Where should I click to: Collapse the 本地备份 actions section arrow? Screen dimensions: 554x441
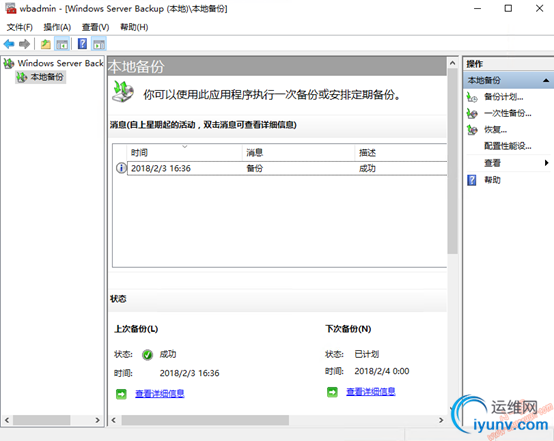click(546, 81)
